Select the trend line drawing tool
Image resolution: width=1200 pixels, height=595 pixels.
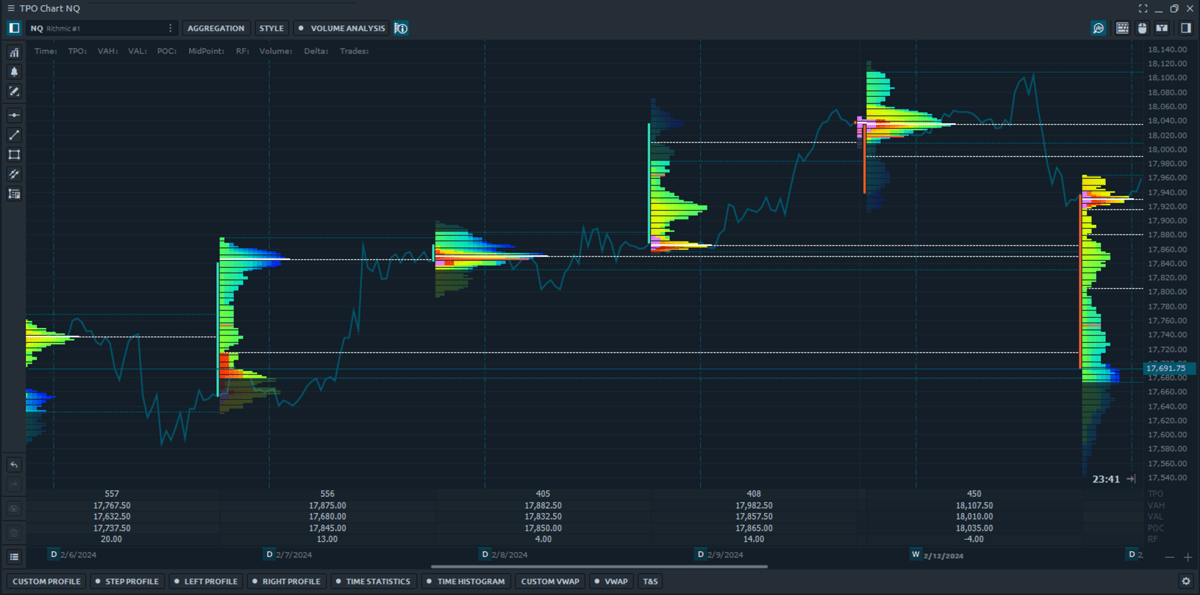point(14,135)
